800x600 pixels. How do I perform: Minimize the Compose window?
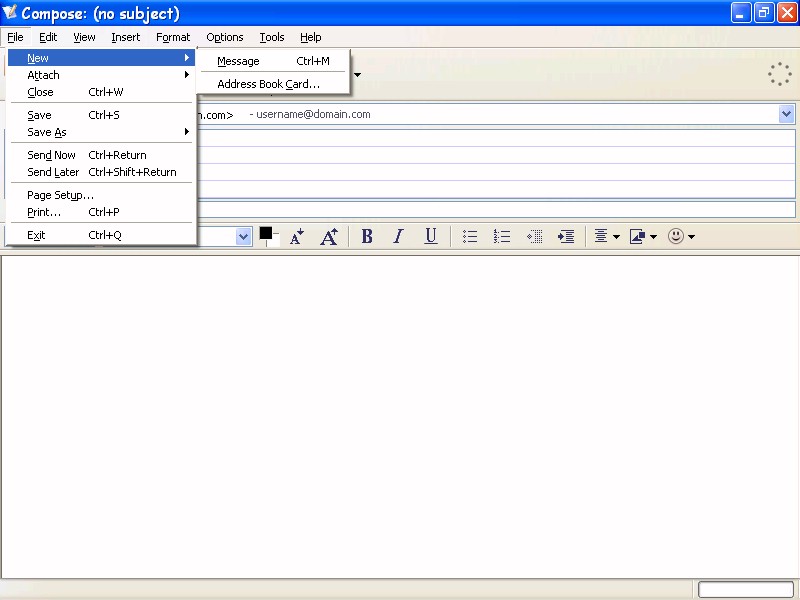[740, 13]
